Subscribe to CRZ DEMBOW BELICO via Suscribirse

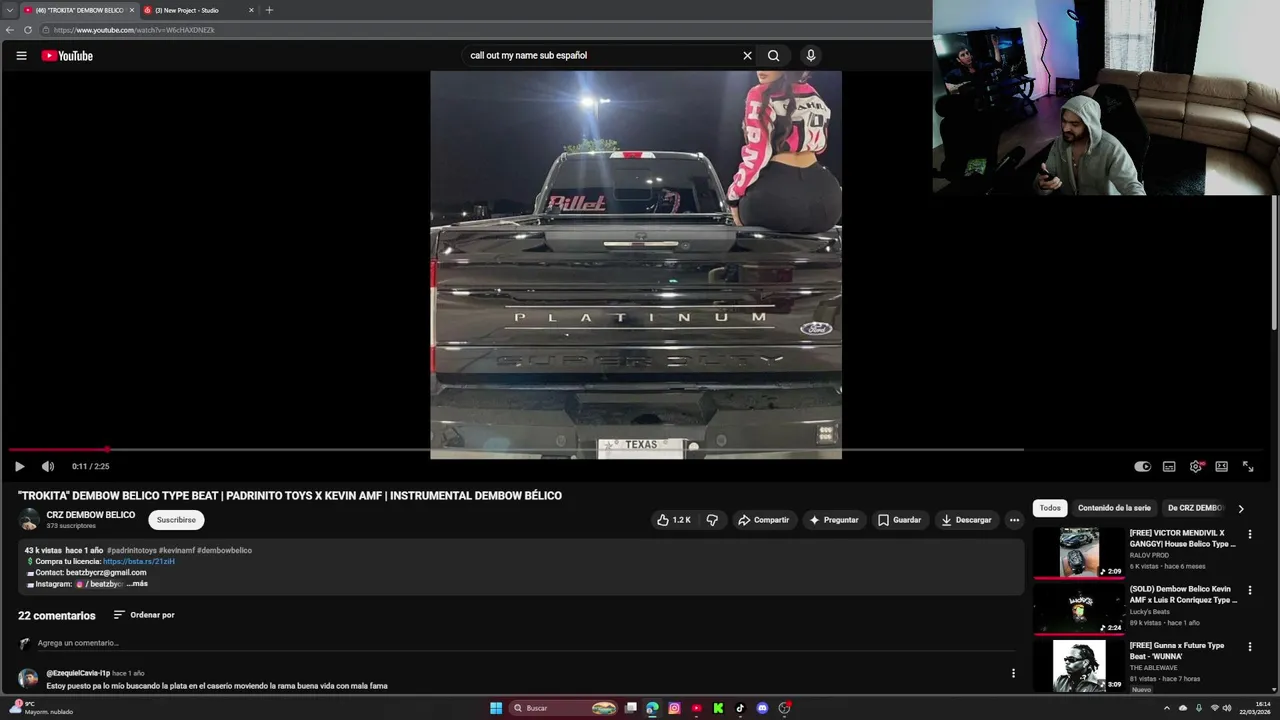point(176,520)
